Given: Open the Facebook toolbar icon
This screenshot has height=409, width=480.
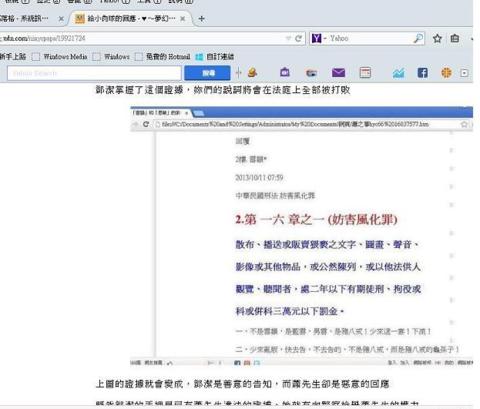Looking at the screenshot, I should pyautogui.click(x=422, y=73).
